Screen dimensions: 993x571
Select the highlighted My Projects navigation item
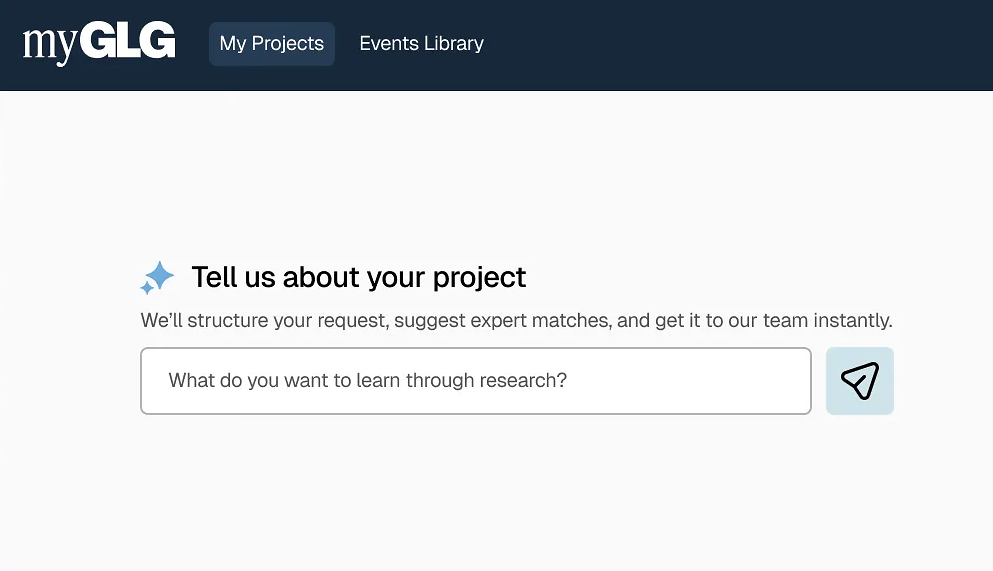click(272, 44)
